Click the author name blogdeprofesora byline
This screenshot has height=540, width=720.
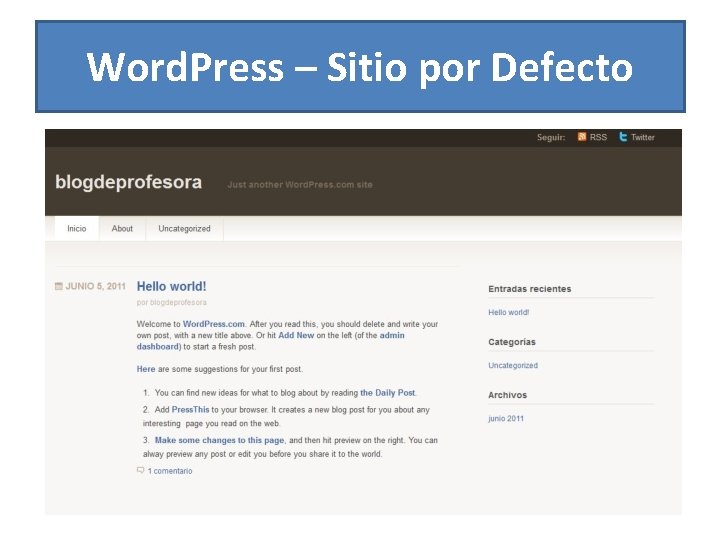(178, 302)
